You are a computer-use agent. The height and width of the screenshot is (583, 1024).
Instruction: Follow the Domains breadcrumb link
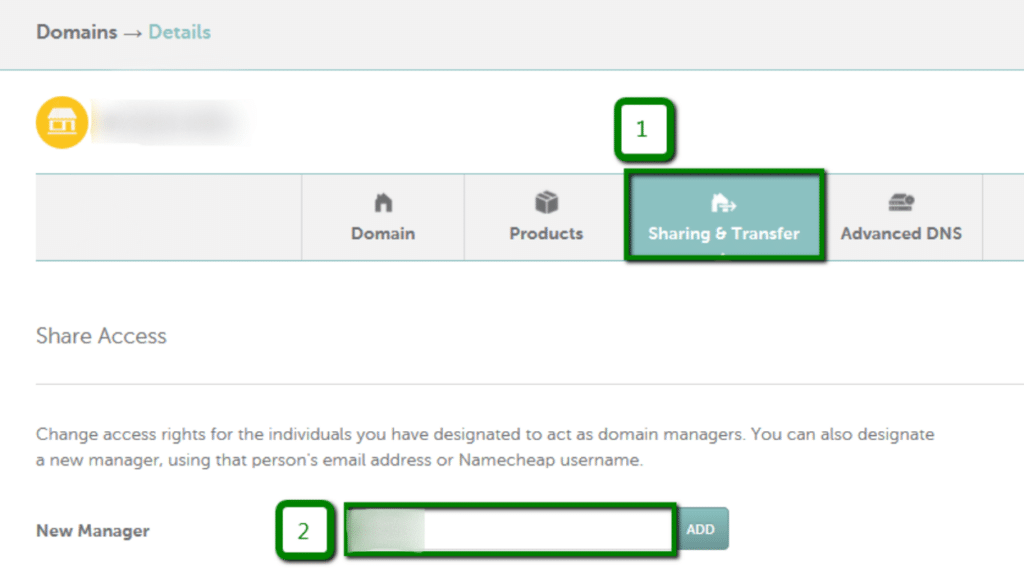(76, 32)
